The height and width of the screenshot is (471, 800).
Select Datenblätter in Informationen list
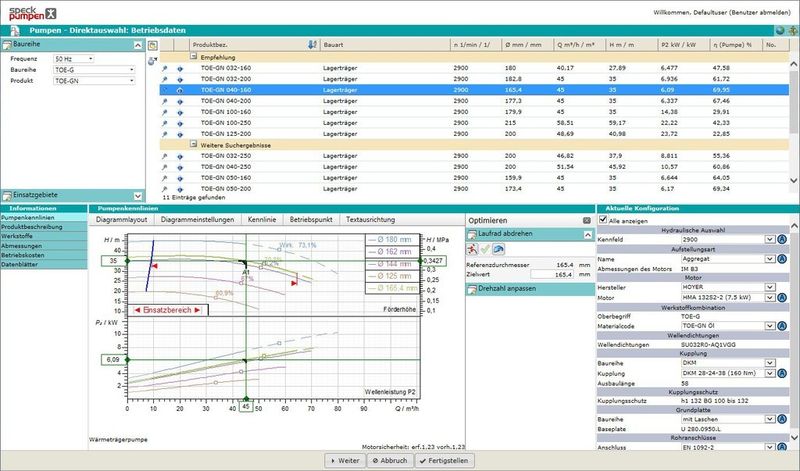click(x=44, y=264)
